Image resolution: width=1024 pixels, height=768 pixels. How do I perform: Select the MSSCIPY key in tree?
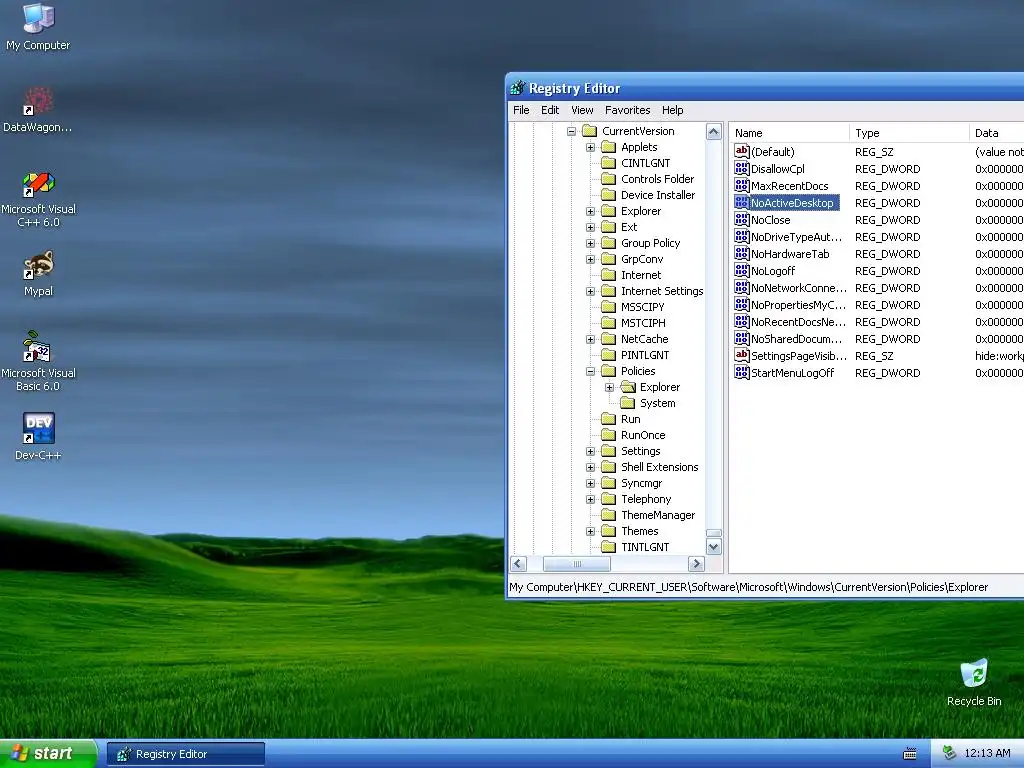click(x=643, y=307)
